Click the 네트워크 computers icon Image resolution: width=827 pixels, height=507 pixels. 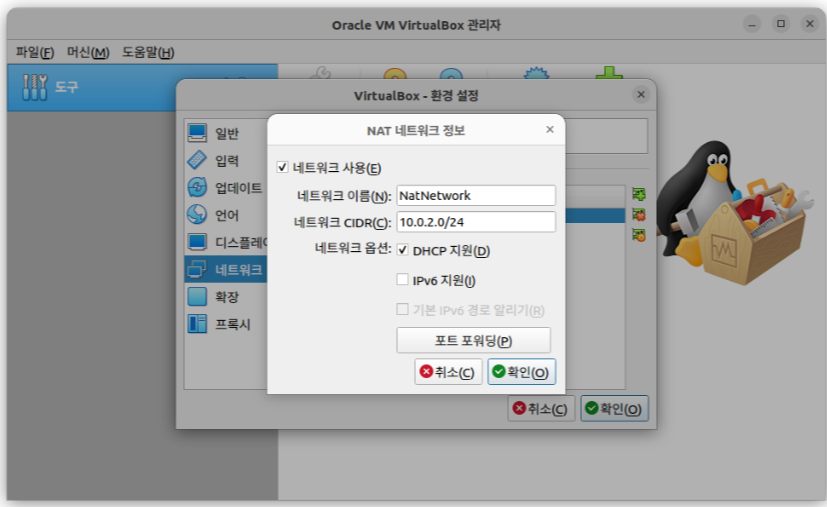[197, 269]
